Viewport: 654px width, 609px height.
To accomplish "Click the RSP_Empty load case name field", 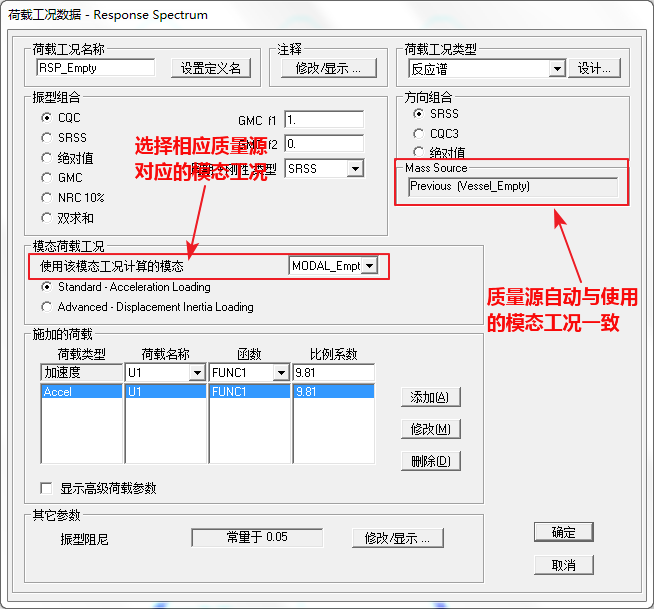I will pos(95,68).
